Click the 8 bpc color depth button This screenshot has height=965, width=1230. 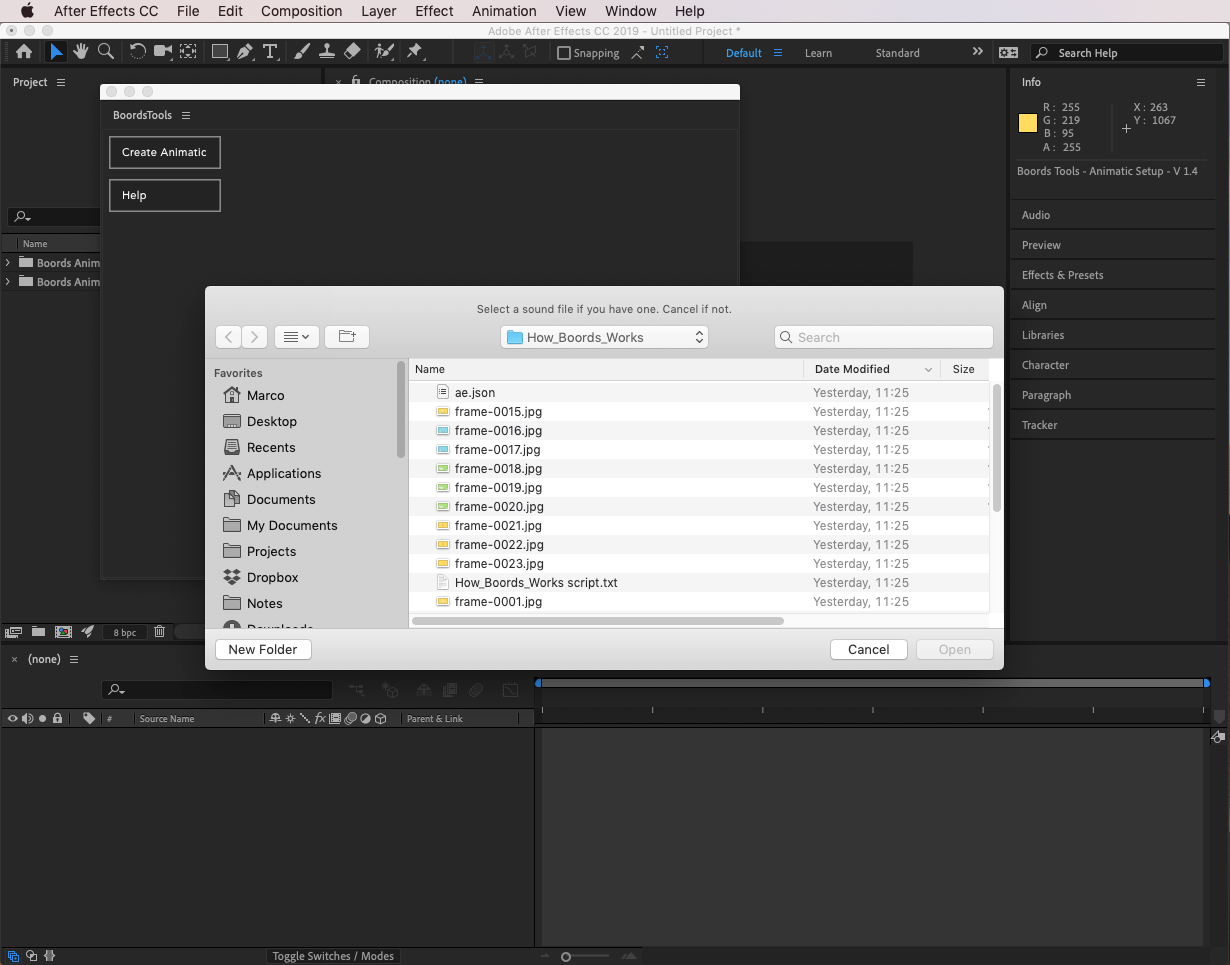coord(125,632)
